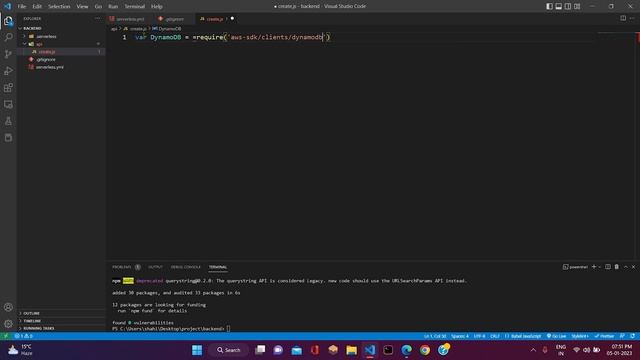The image size is (640, 360).
Task: Open the editor more actions menu
Action: [x=632, y=18]
